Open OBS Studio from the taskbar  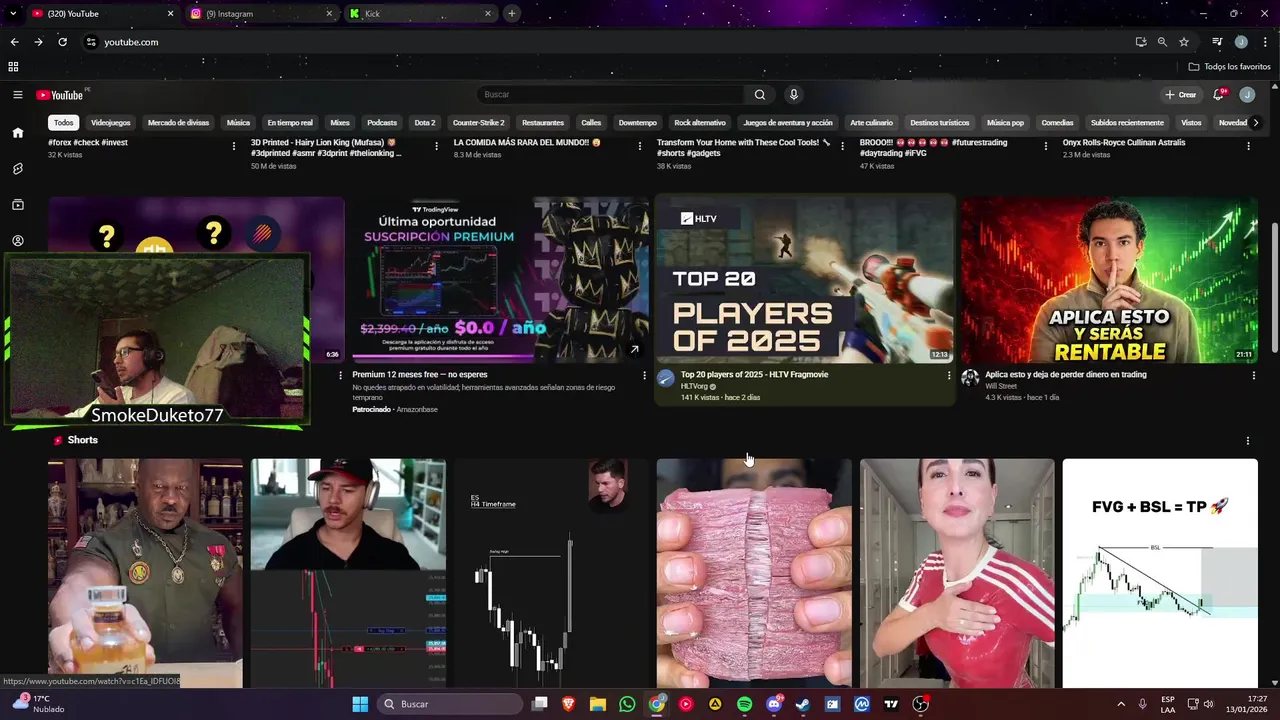click(x=921, y=704)
